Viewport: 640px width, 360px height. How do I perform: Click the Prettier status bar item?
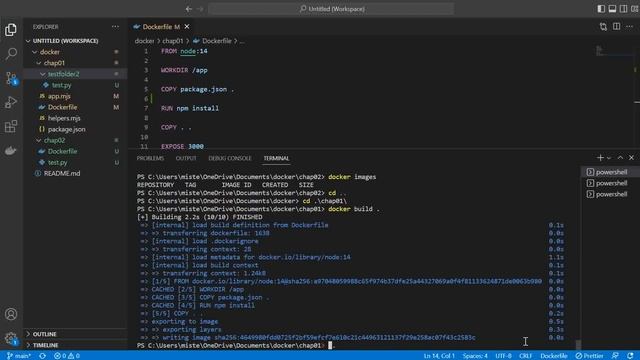589,356
